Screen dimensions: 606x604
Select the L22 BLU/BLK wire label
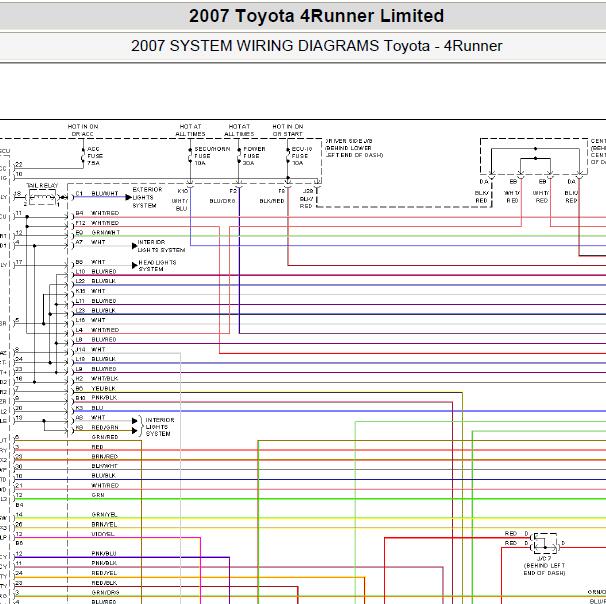(95, 281)
